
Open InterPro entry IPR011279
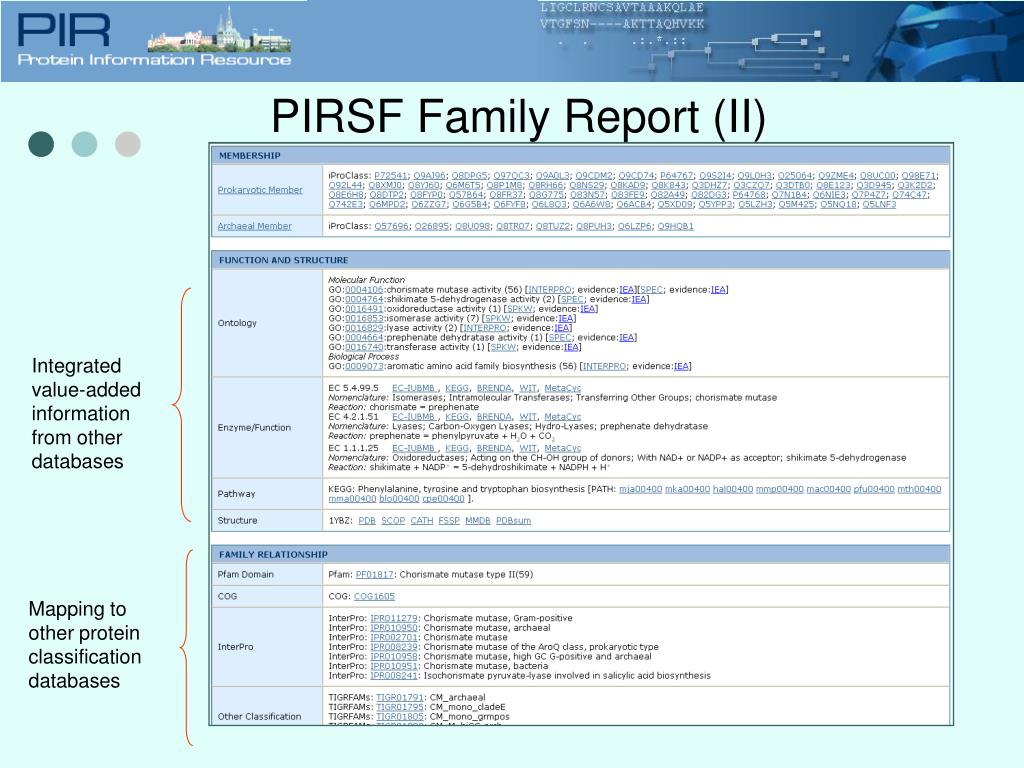(394, 618)
